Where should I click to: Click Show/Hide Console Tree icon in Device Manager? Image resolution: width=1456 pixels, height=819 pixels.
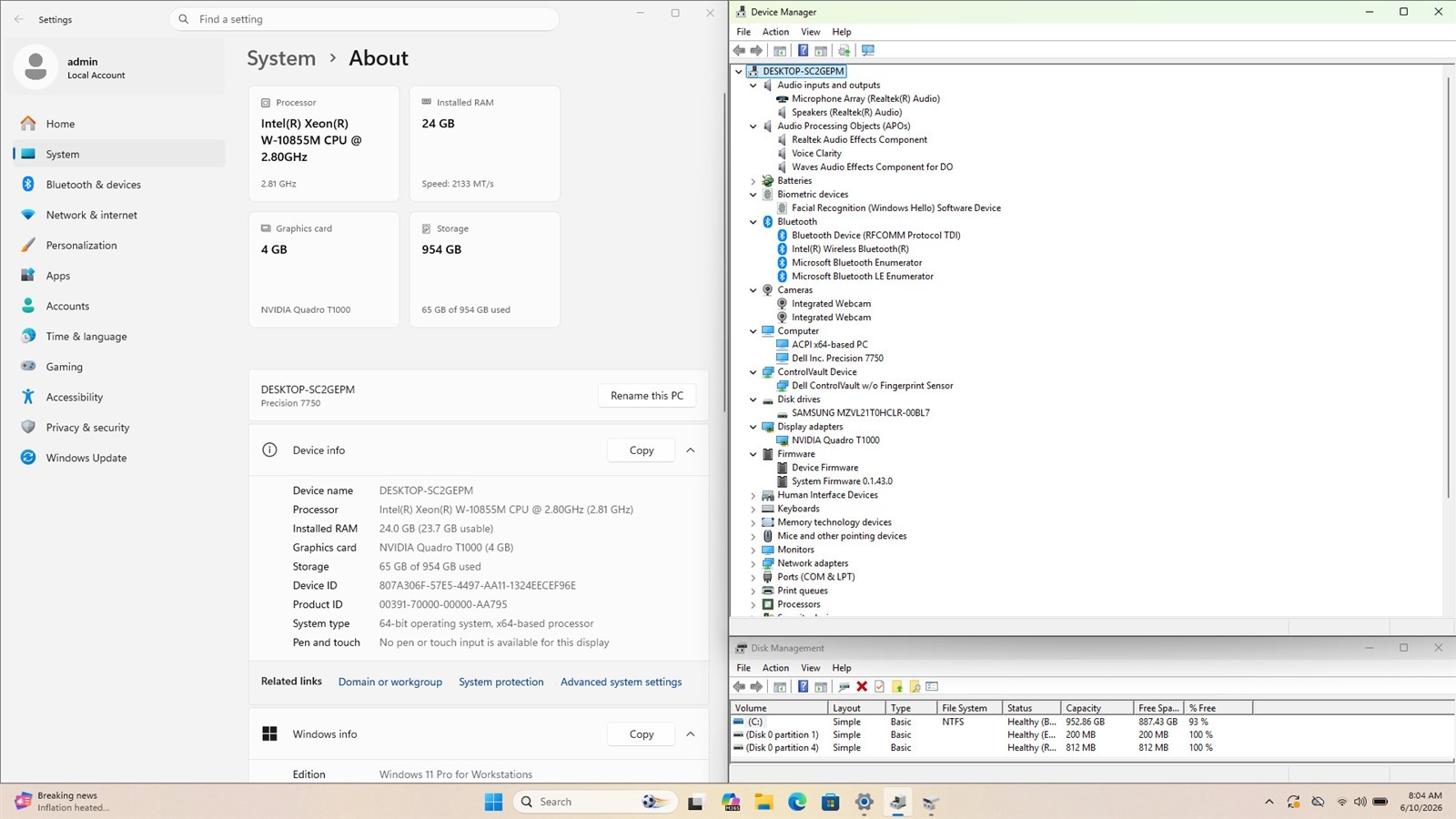pyautogui.click(x=780, y=50)
